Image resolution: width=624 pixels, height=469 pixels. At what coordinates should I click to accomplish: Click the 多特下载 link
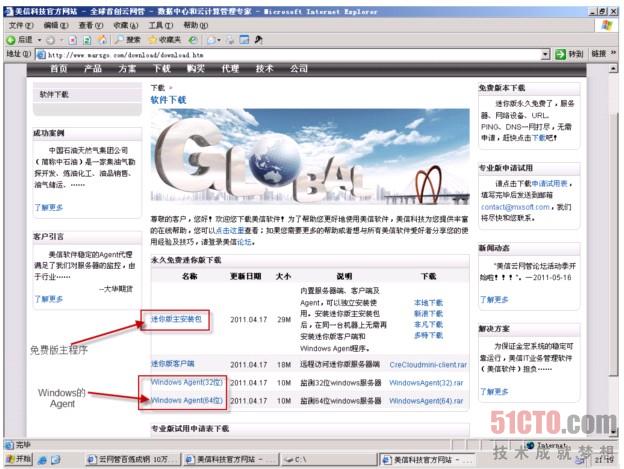point(428,335)
